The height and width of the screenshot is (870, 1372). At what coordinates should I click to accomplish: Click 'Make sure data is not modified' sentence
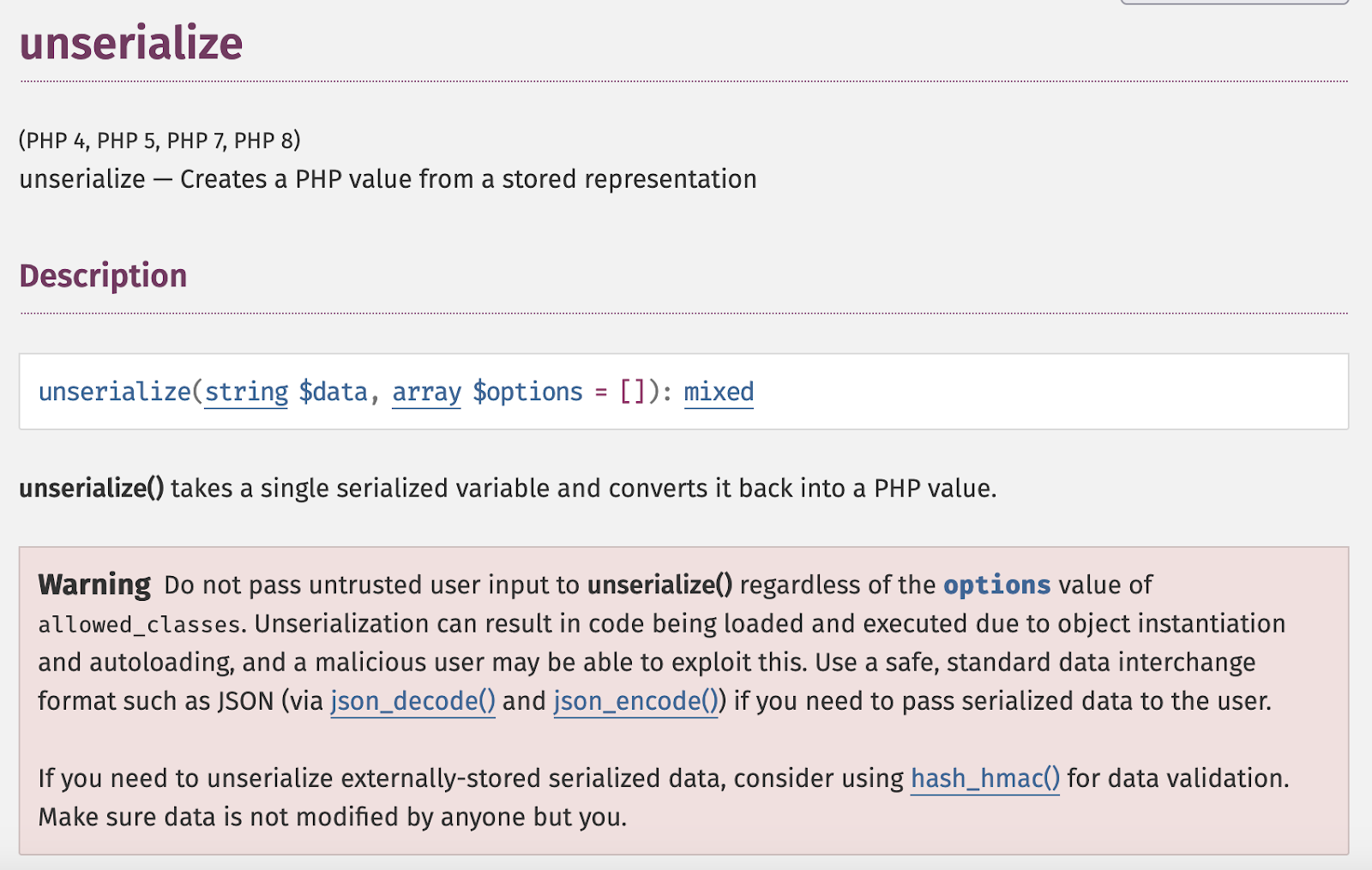coord(332,817)
